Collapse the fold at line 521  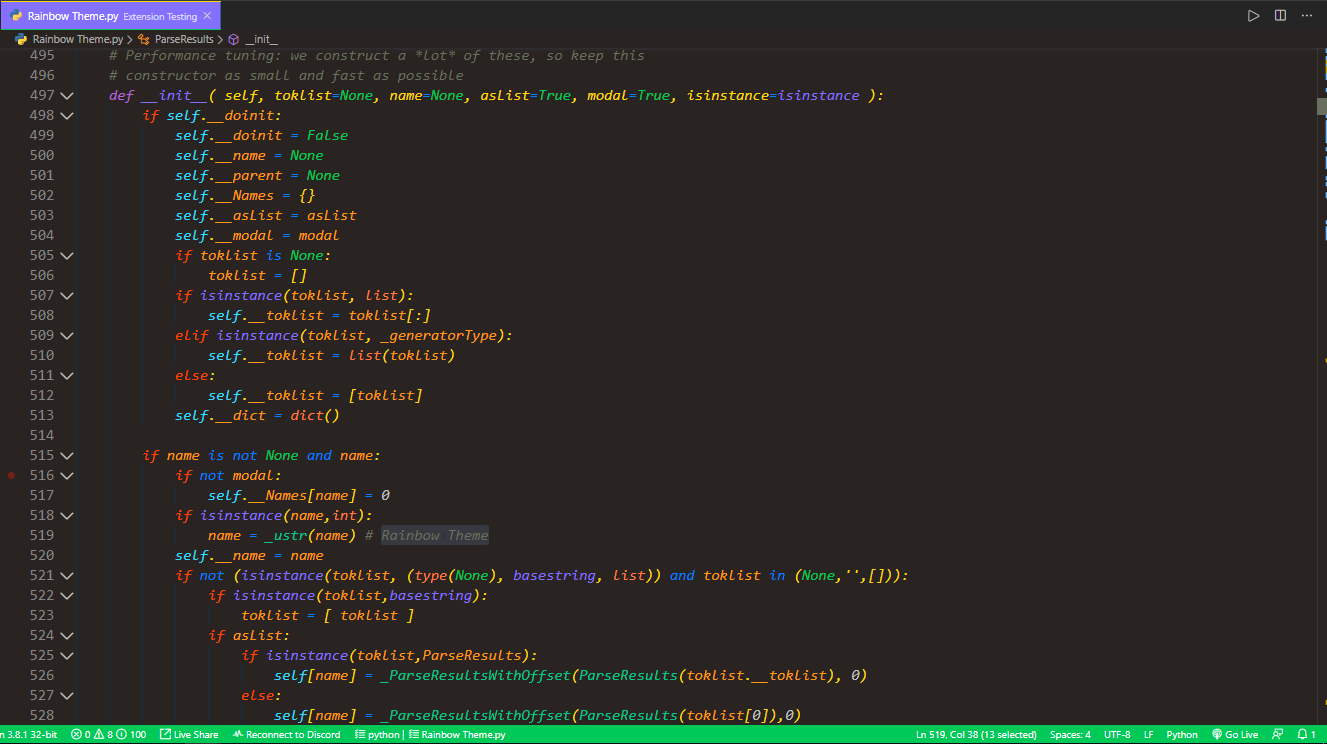click(67, 575)
